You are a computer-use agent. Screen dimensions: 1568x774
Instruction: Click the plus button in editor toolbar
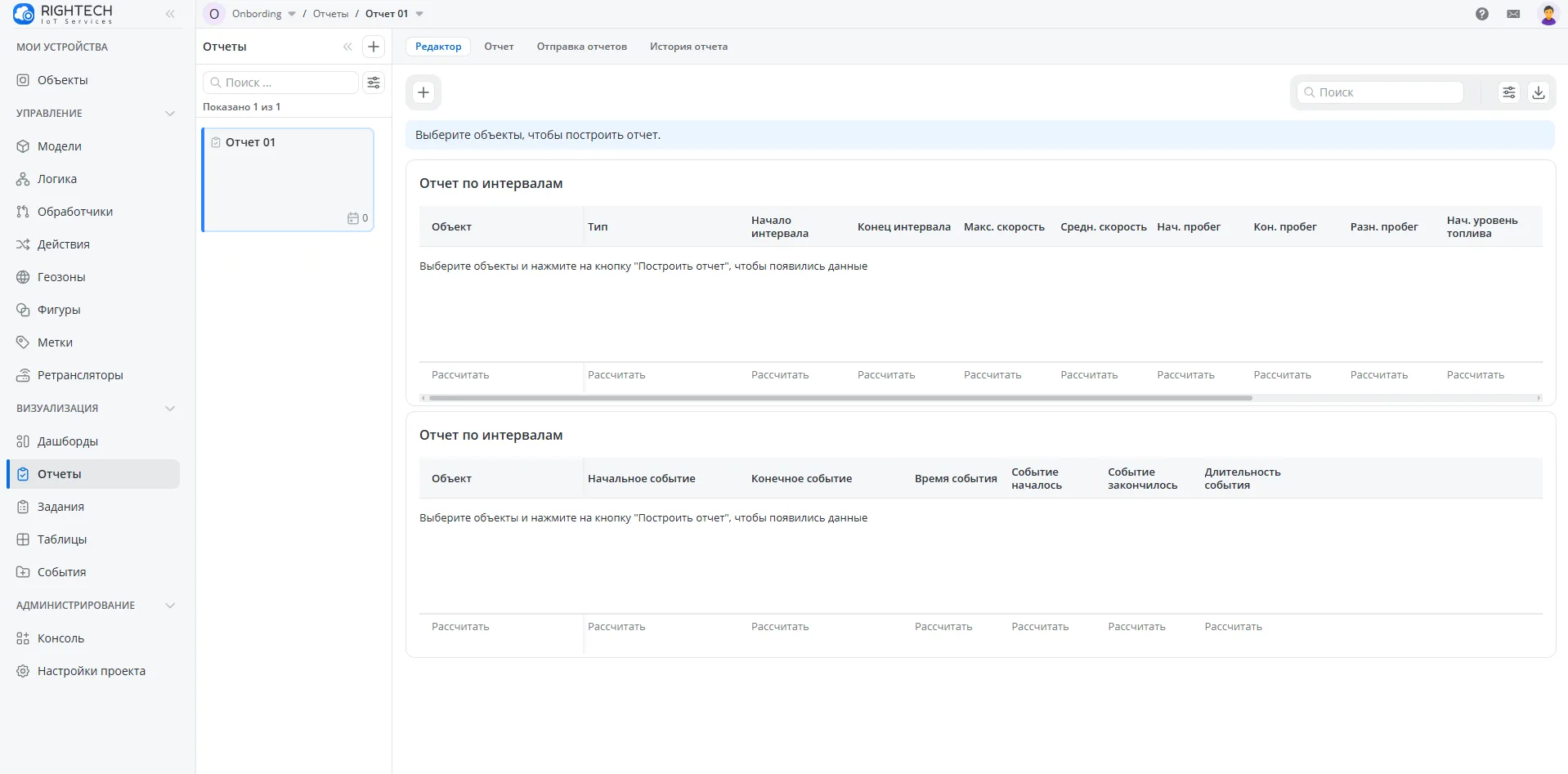(423, 92)
